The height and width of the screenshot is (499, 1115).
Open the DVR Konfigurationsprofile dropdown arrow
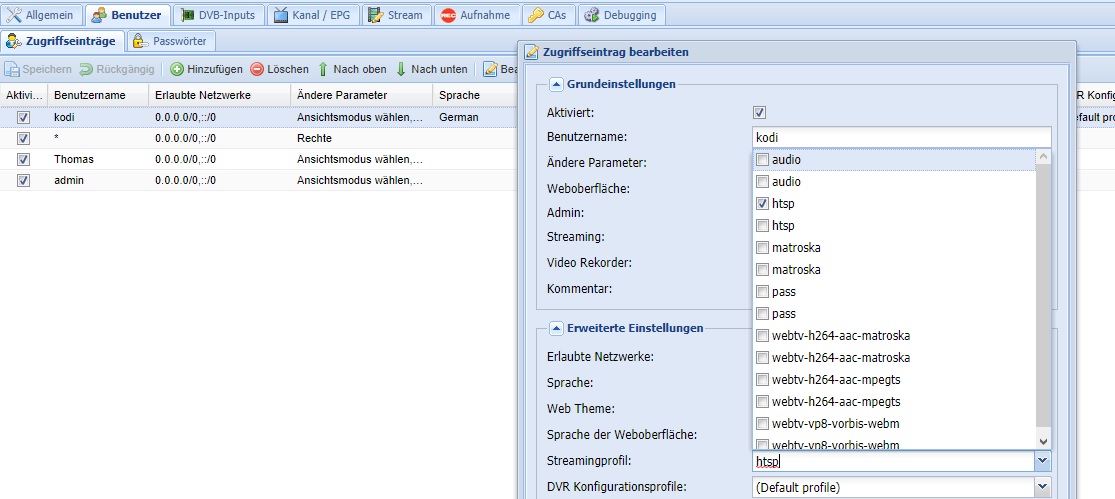[x=1042, y=487]
